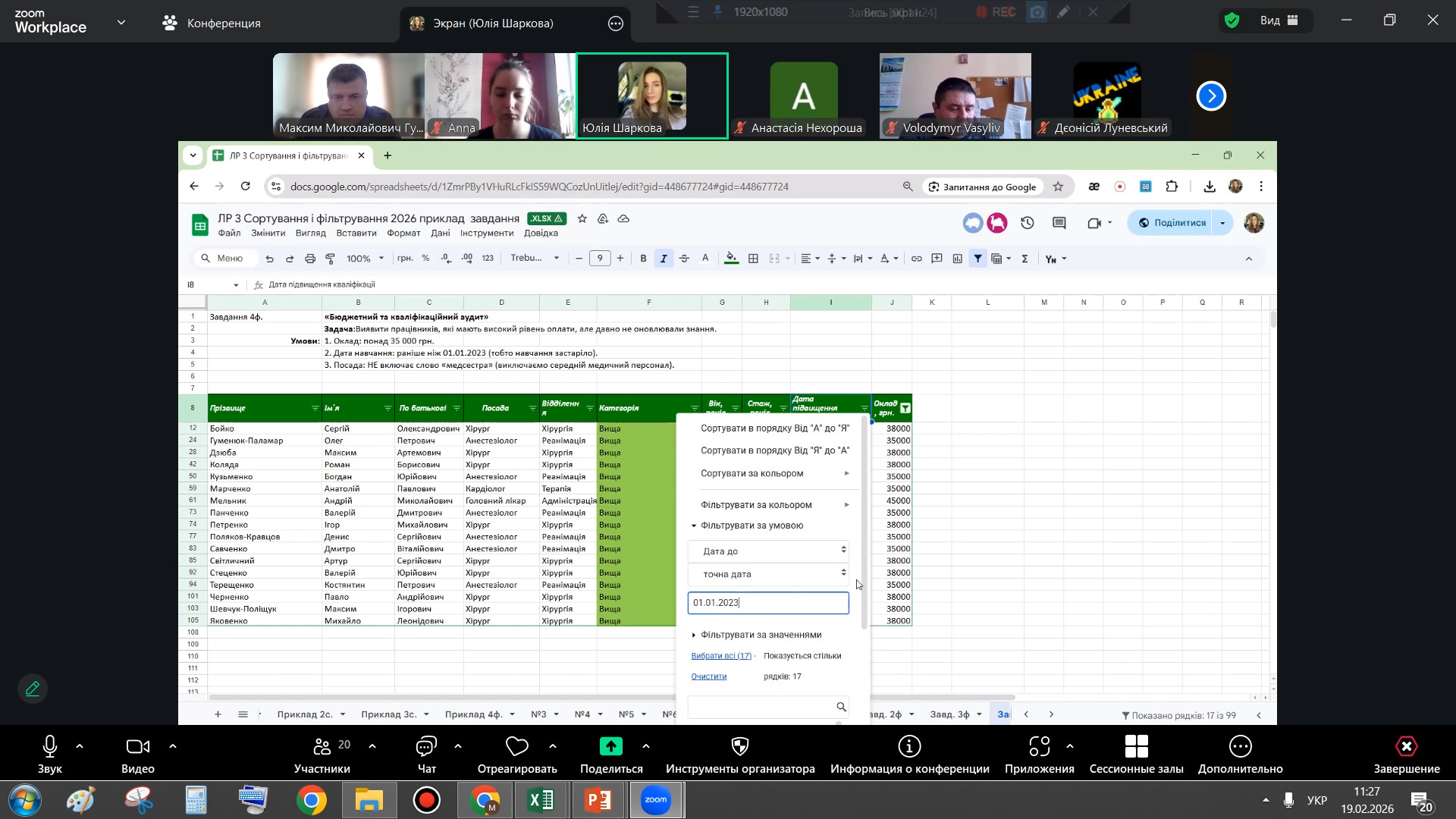1456x819 pixels.
Task: Click the Zoom microphone Звук icon
Action: [50, 747]
